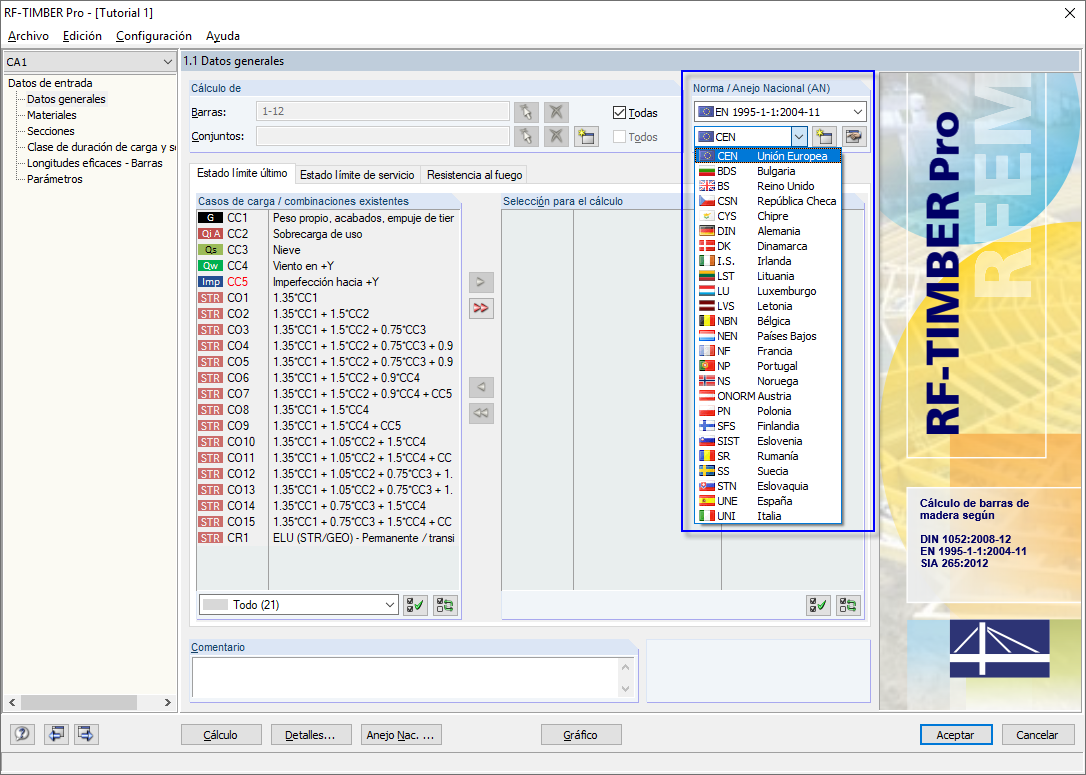The height and width of the screenshot is (775, 1086).
Task: Choose ONORM Austria in dropdown list
Action: [768, 396]
